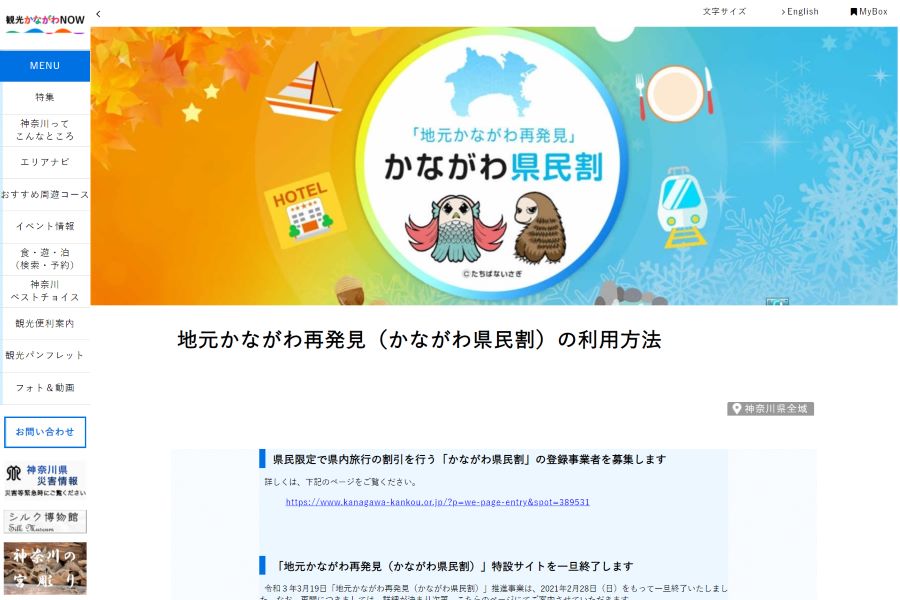Screen dimensions: 900x600
Task: Switch to the English site
Action: tap(800, 11)
